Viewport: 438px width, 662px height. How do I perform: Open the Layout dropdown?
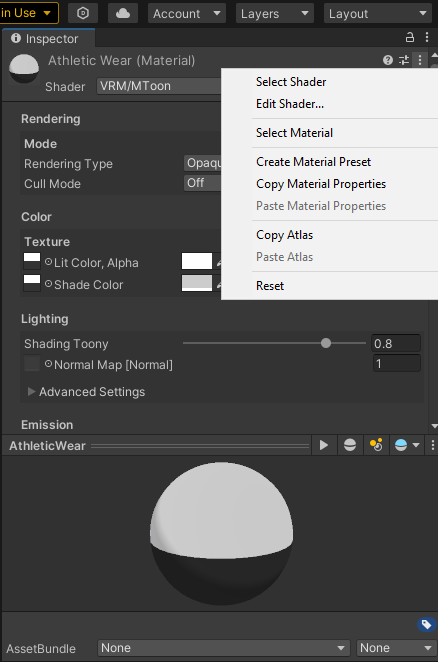pos(378,13)
